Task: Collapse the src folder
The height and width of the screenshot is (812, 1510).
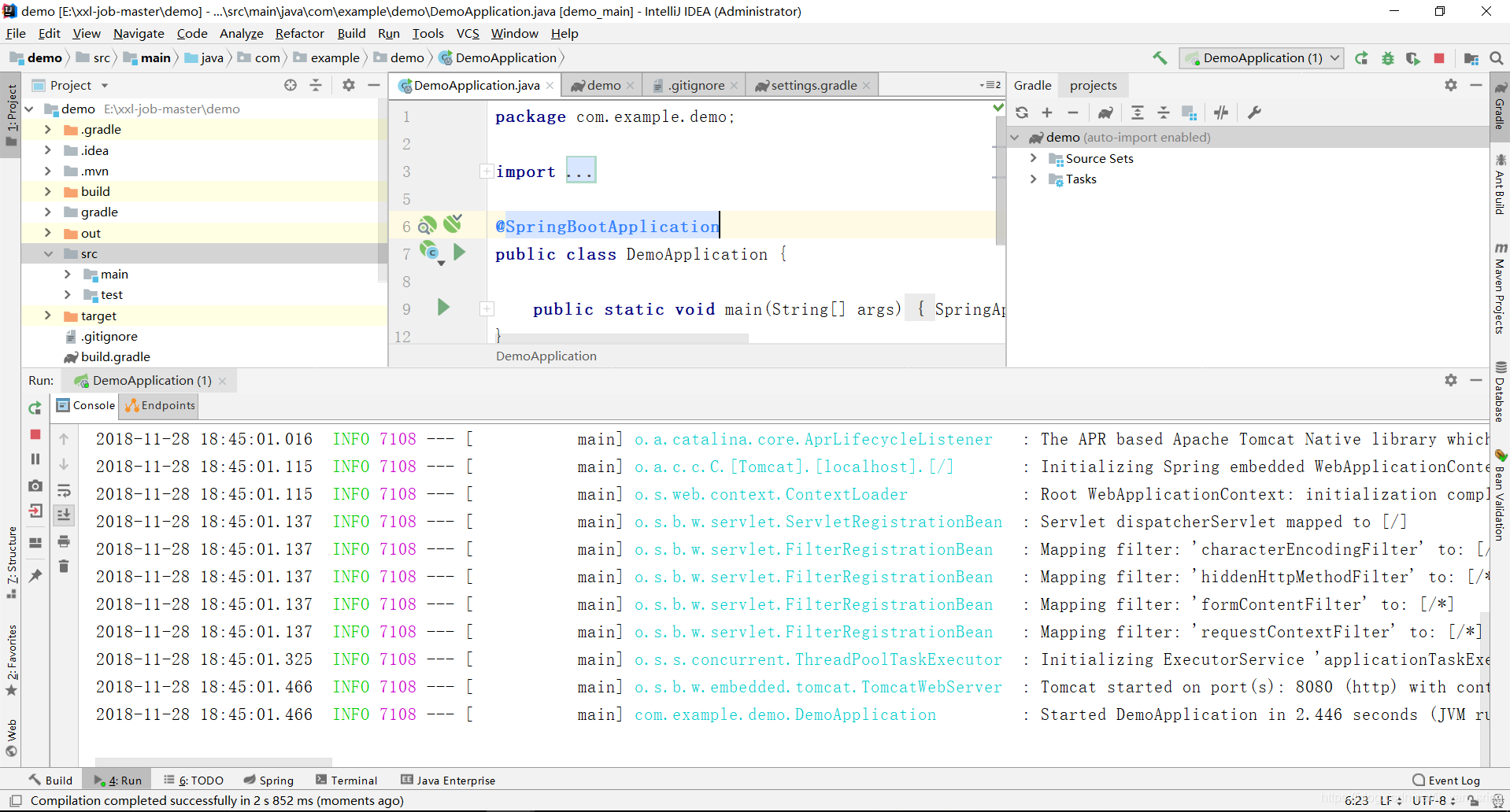Action: click(47, 253)
